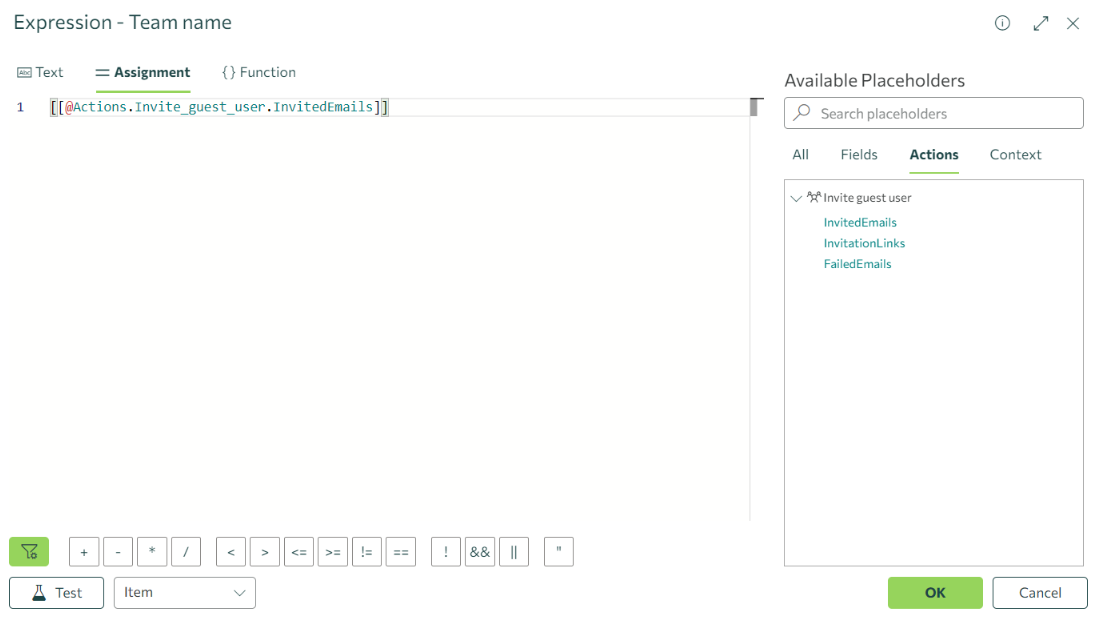Screen dimensions: 1098x620
Task: Click line number 1 in the editor
Action: tap(20, 107)
